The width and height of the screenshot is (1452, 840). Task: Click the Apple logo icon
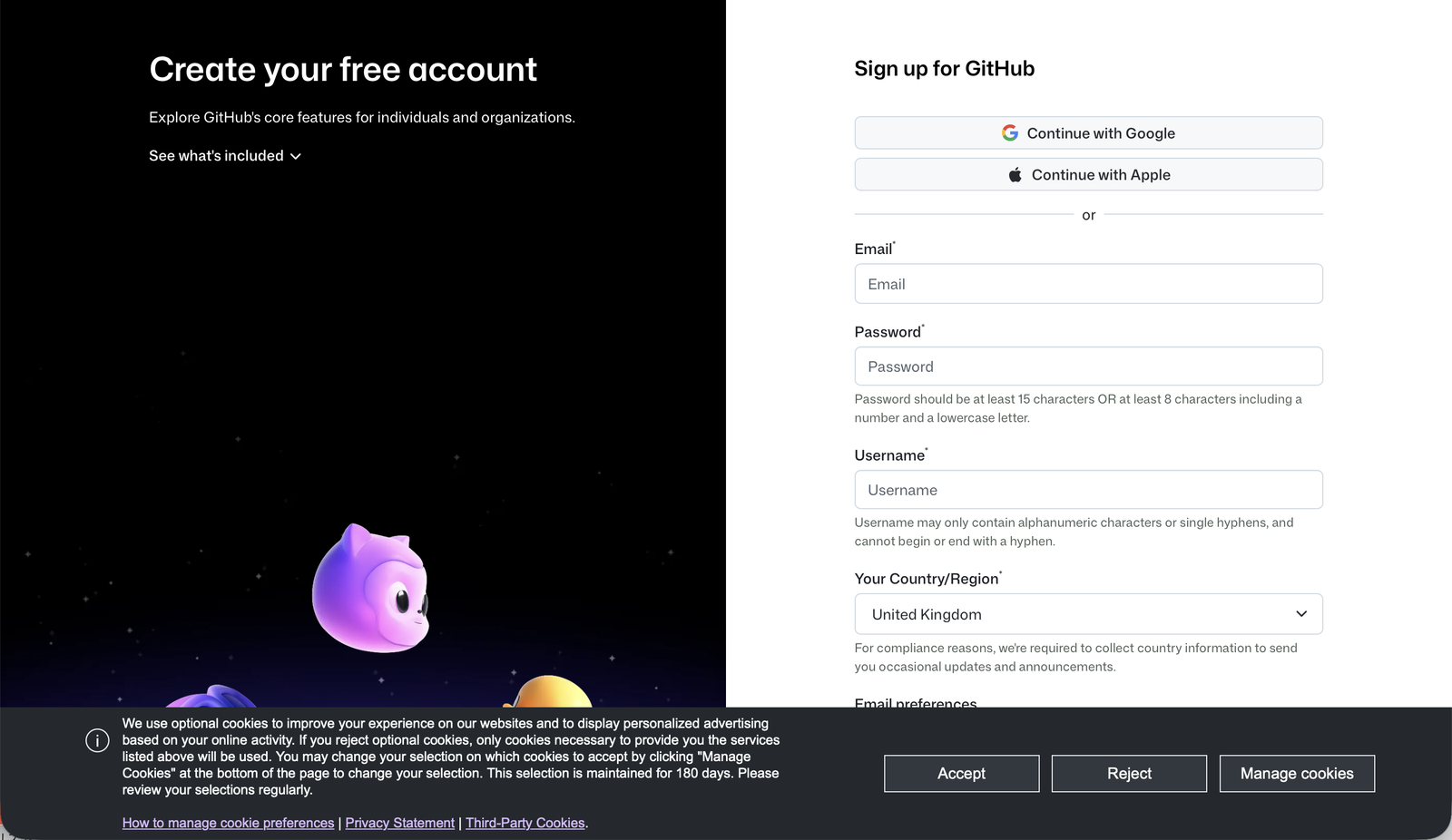tap(1014, 174)
